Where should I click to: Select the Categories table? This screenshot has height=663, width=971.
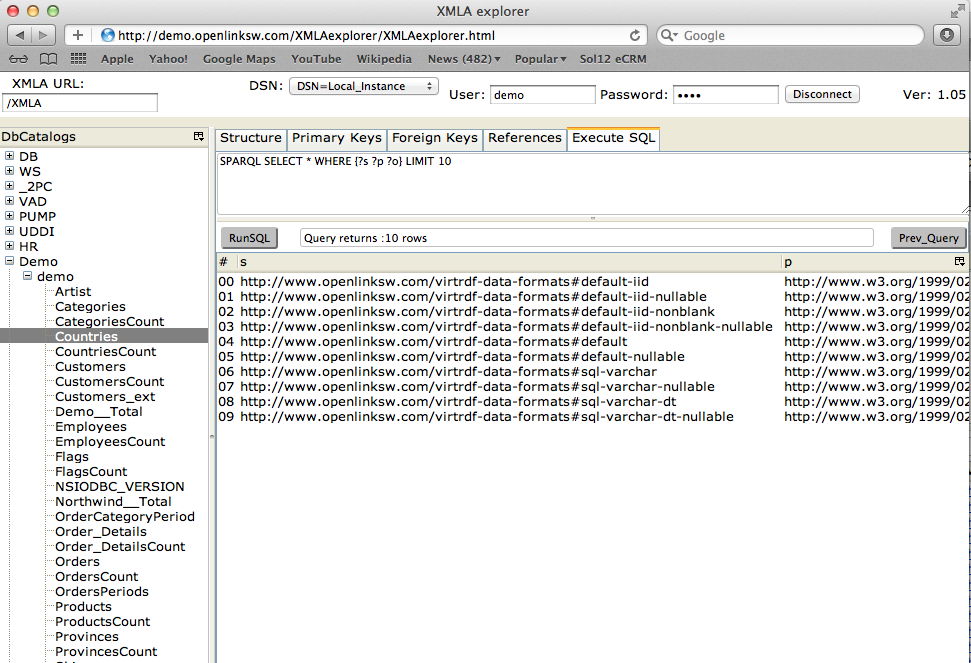tap(90, 306)
